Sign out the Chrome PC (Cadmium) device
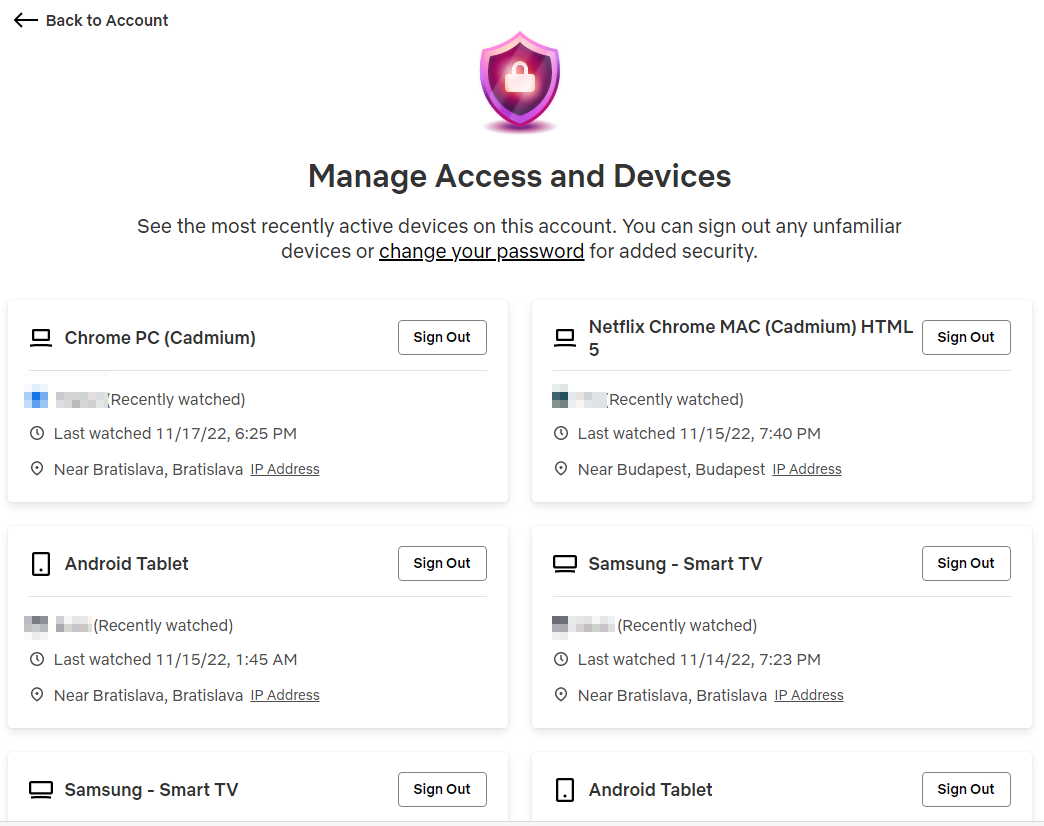Screen dimensions: 1044x826 click(x=442, y=338)
